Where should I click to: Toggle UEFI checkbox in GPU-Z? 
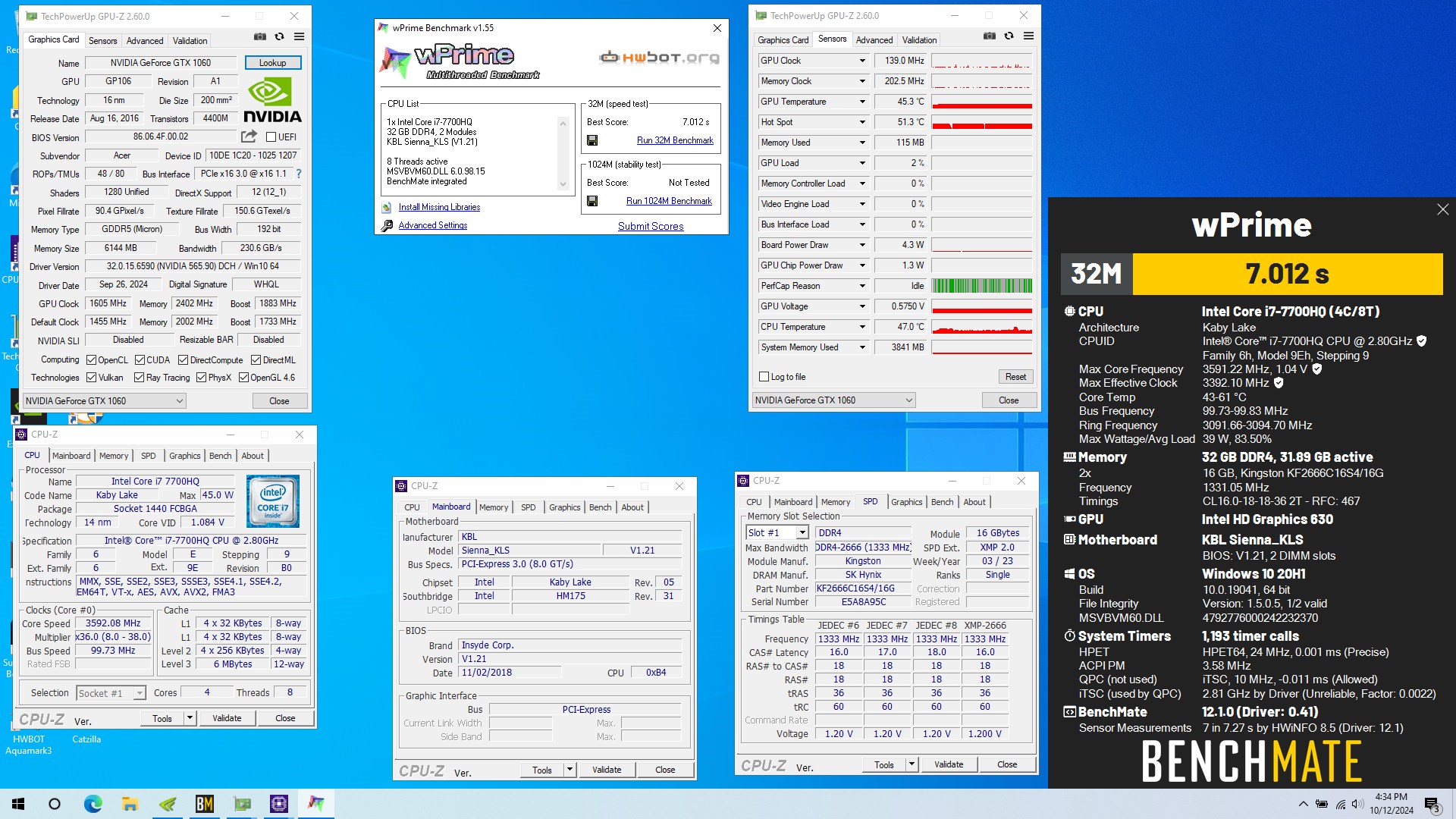271,137
